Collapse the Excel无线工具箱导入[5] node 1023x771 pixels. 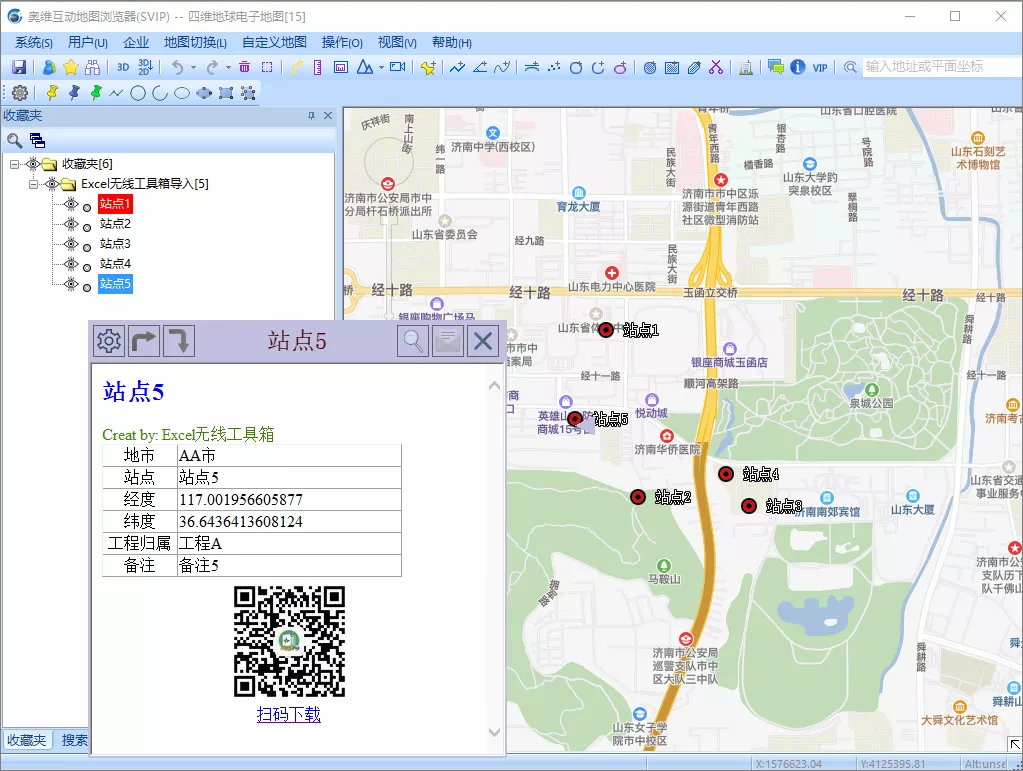point(33,184)
